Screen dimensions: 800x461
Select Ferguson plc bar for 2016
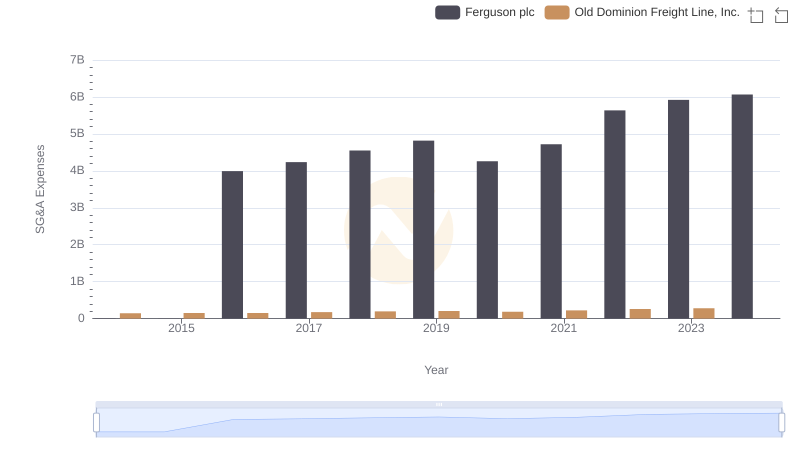pyautogui.click(x=233, y=245)
